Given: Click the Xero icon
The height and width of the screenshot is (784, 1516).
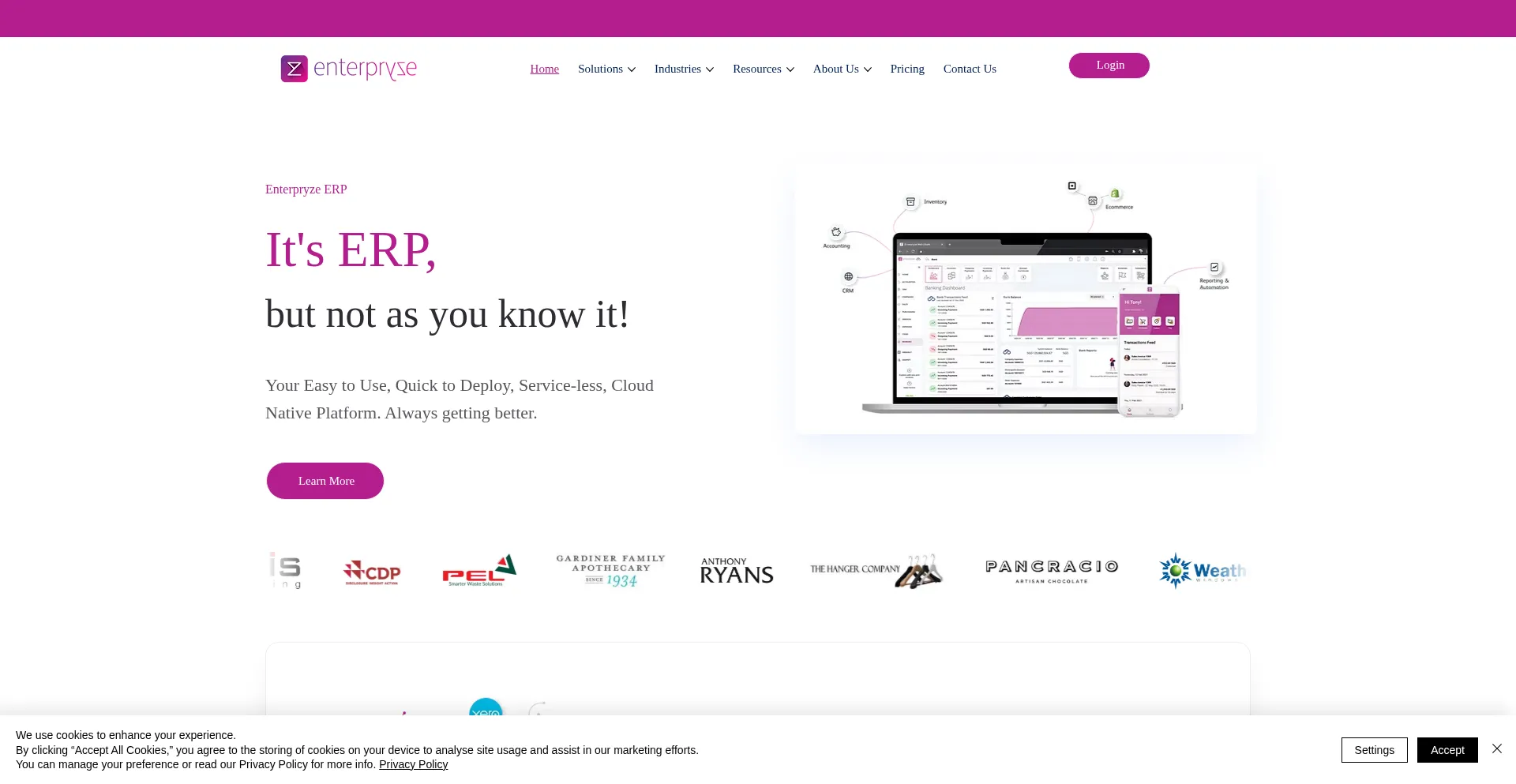Looking at the screenshot, I should (x=486, y=708).
